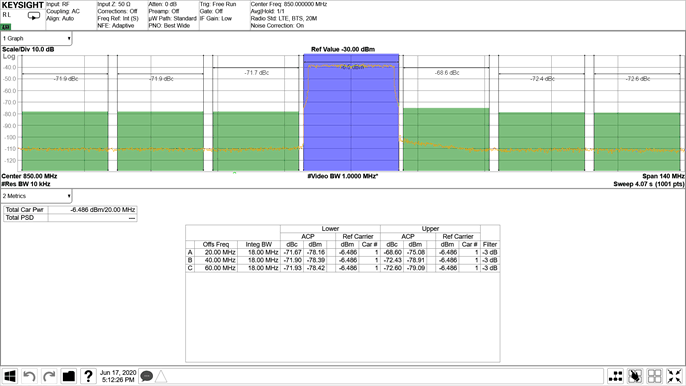Click the KEYSIGHT logo
This screenshot has height=386, width=686.
point(23,5)
